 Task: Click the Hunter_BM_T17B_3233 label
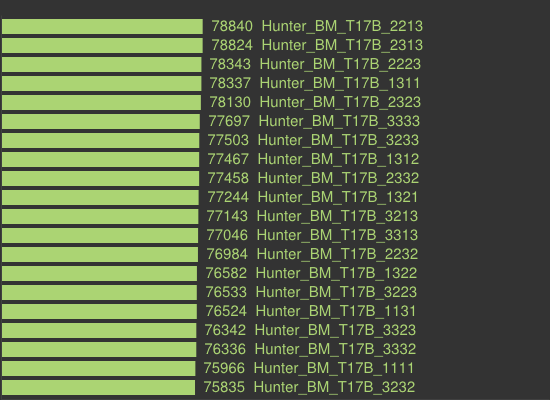click(x=338, y=140)
